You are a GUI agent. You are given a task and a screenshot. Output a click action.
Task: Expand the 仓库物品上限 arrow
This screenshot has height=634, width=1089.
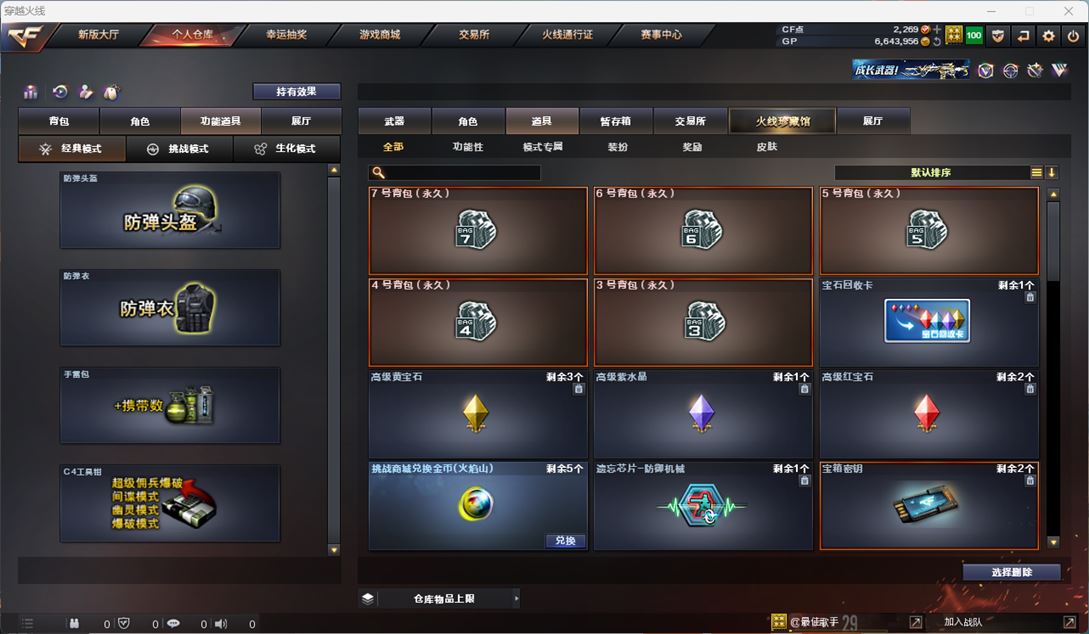pyautogui.click(x=516, y=598)
